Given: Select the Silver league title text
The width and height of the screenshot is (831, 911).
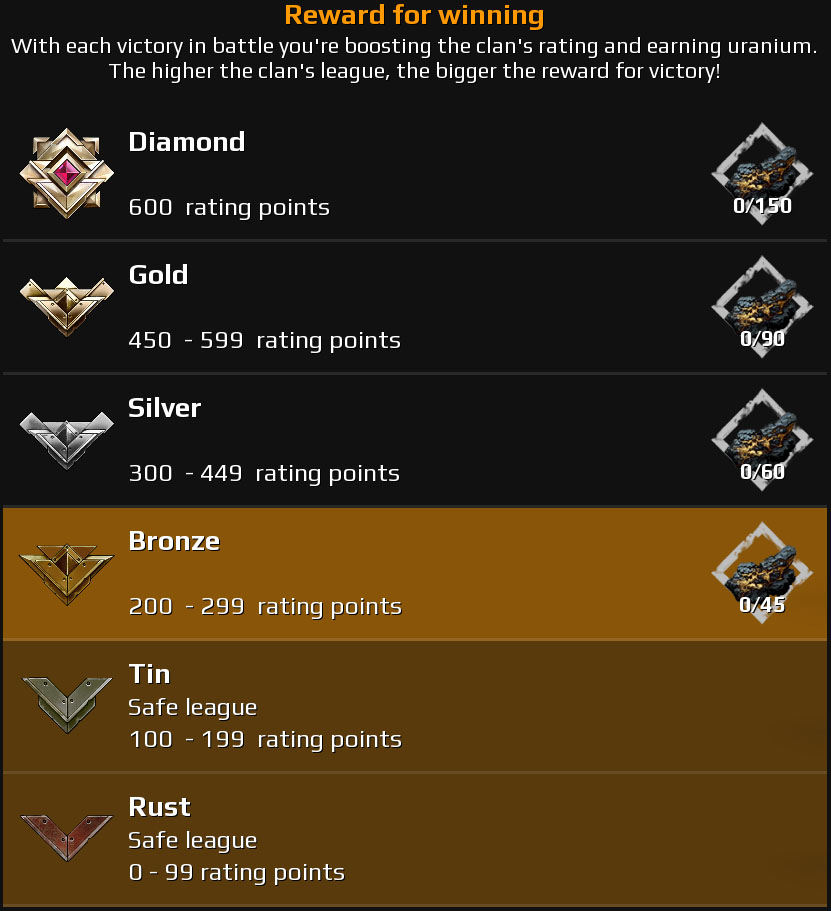Looking at the screenshot, I should click(164, 408).
